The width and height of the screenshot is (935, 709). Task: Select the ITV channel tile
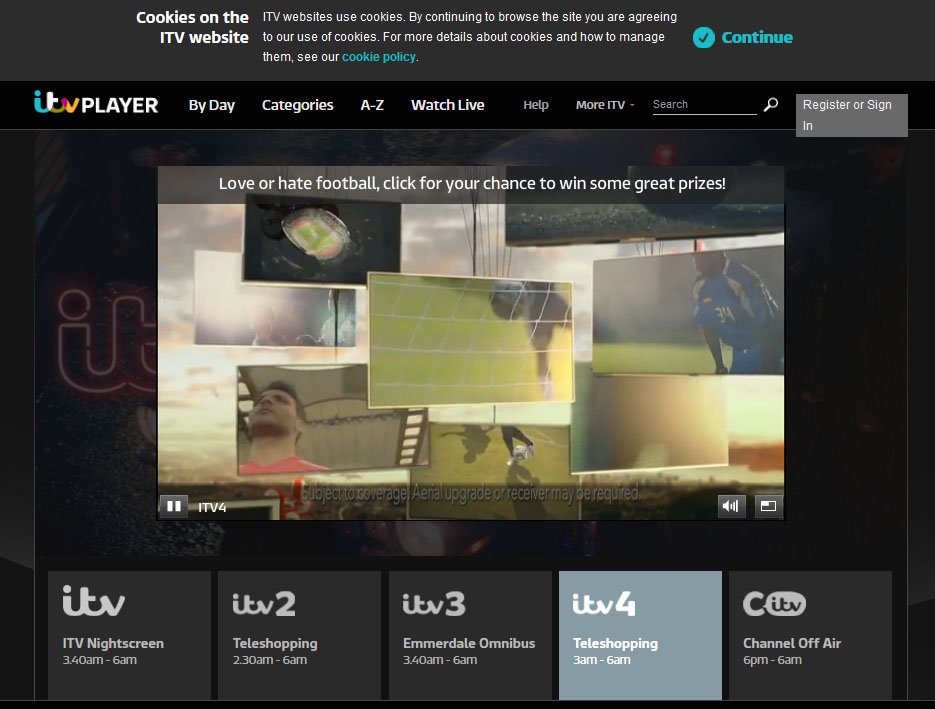pyautogui.click(x=129, y=635)
